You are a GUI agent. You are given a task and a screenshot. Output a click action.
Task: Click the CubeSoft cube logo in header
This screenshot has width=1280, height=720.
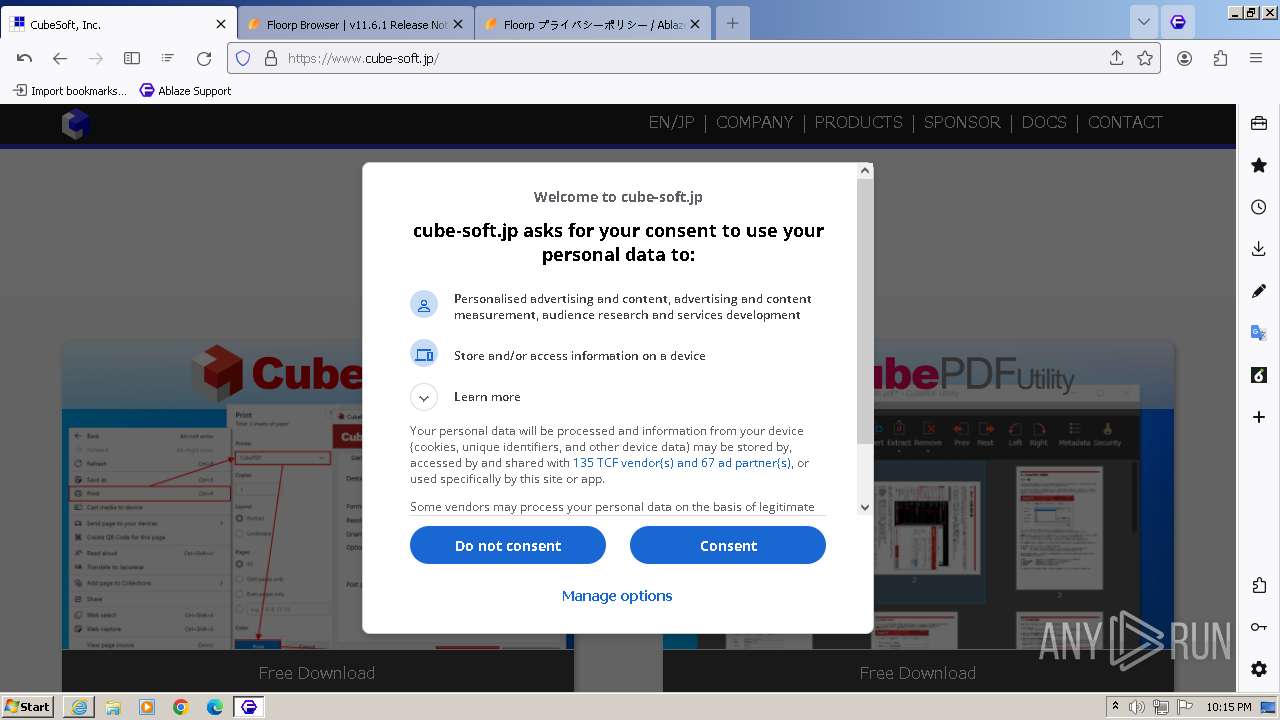[x=76, y=124]
